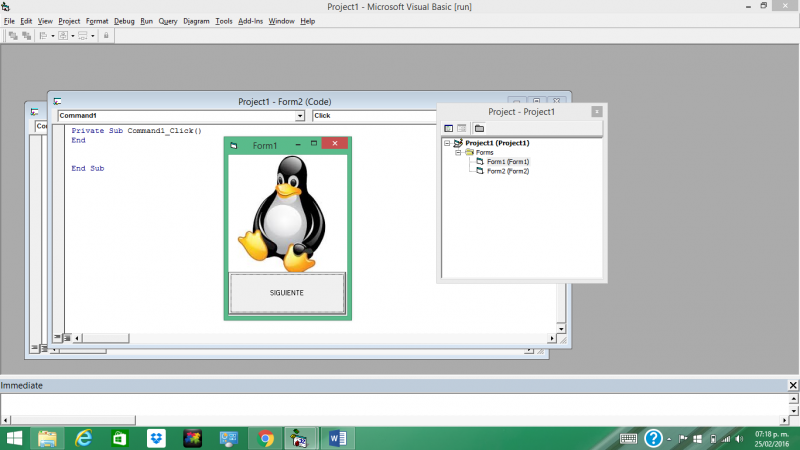Open the Add-Ins menu
The width and height of the screenshot is (800, 450).
[x=251, y=21]
